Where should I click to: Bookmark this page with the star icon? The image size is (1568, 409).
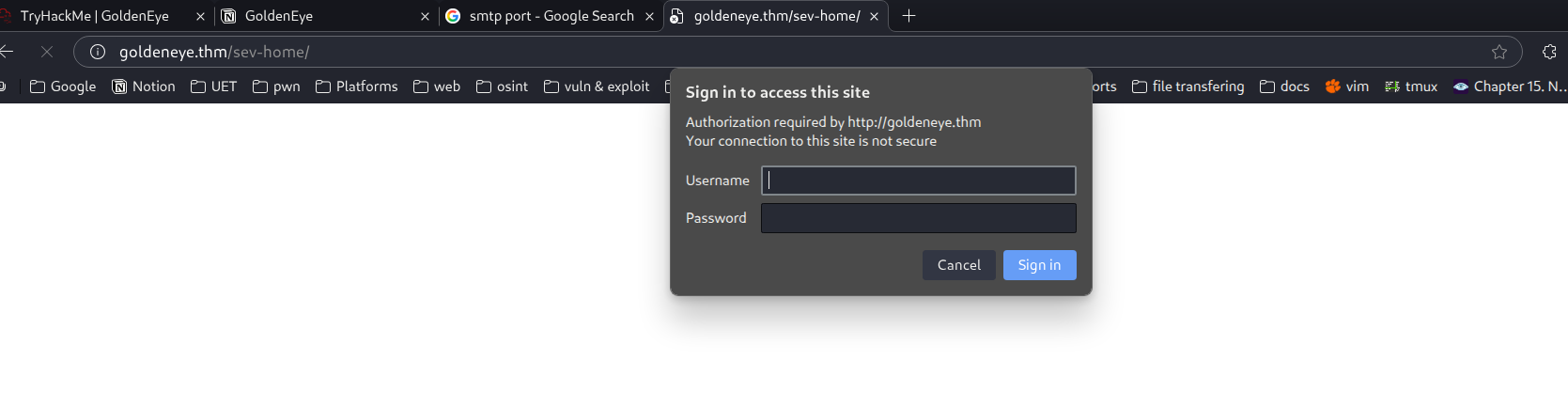coord(1499,52)
